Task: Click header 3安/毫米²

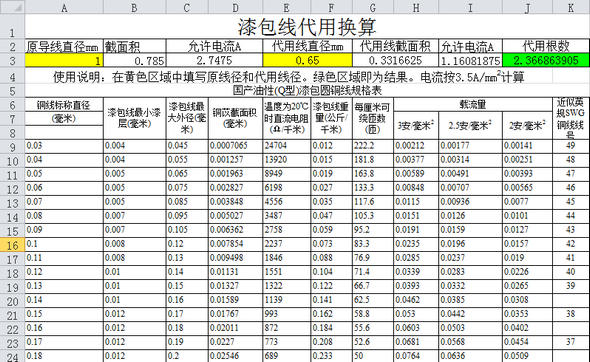Action: click(x=416, y=125)
